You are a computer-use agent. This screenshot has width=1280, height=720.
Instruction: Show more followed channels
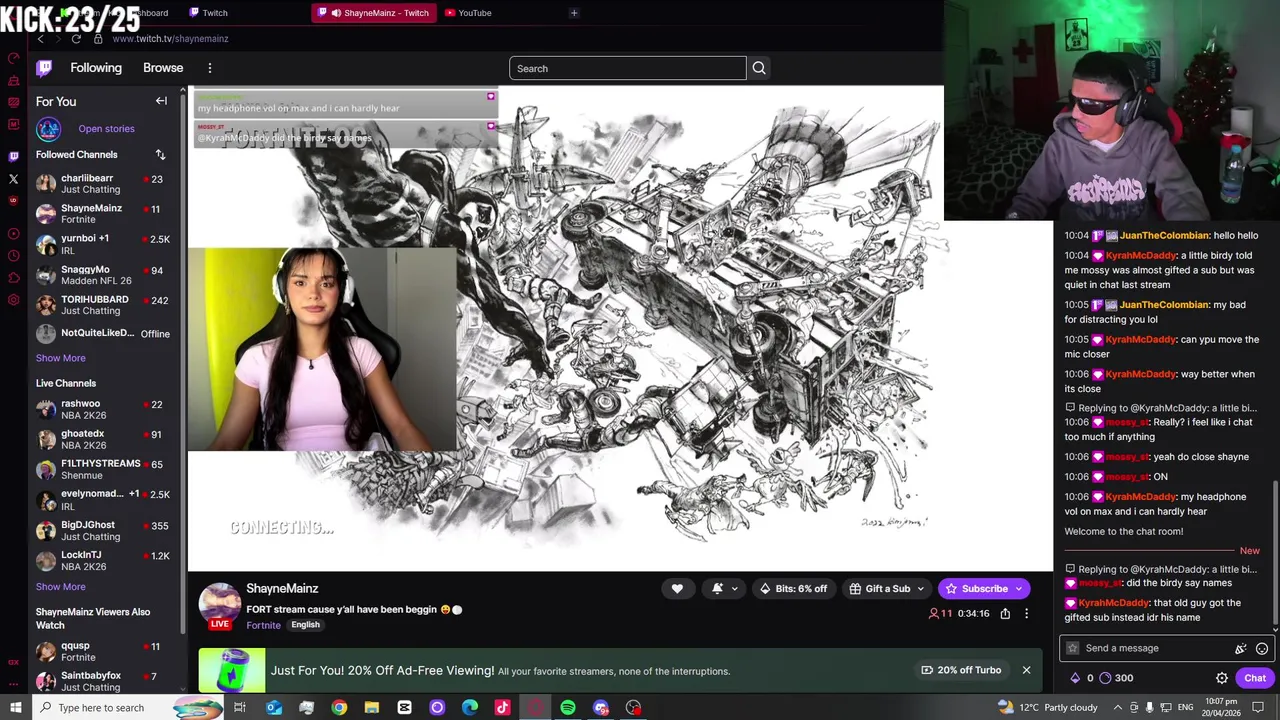(61, 358)
